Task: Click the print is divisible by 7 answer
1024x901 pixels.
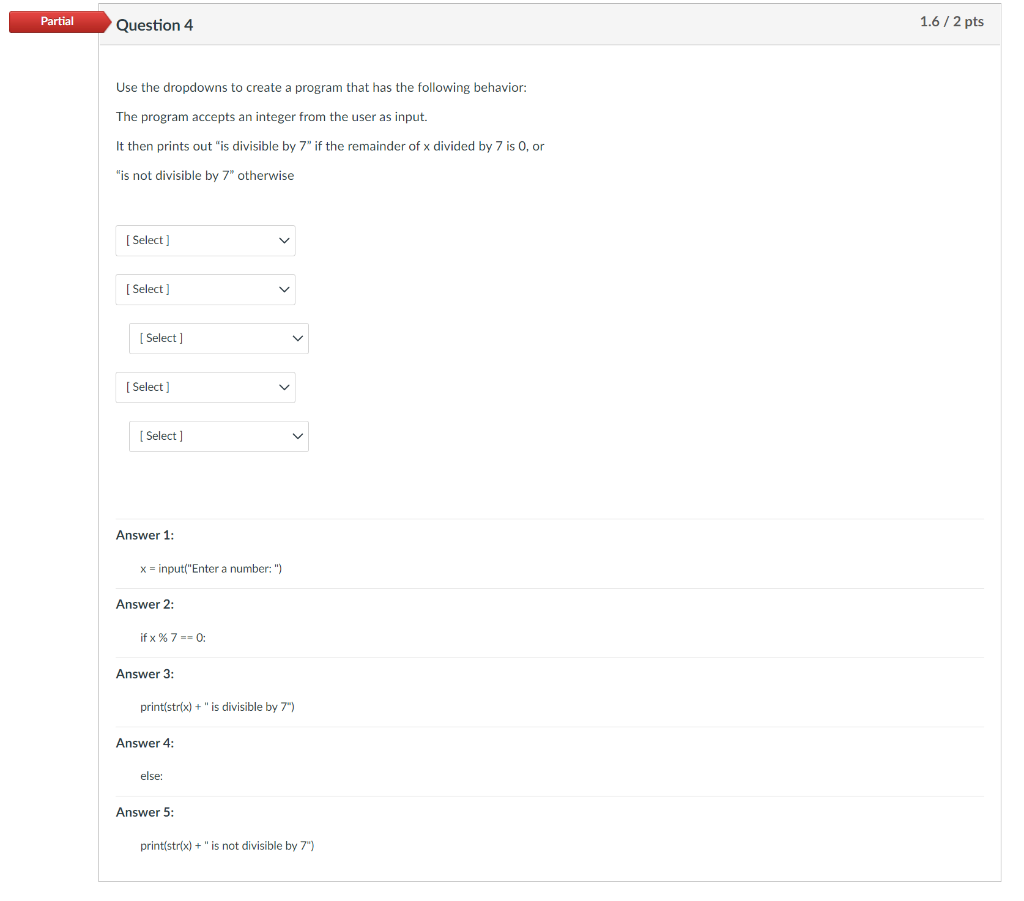Action: (217, 707)
